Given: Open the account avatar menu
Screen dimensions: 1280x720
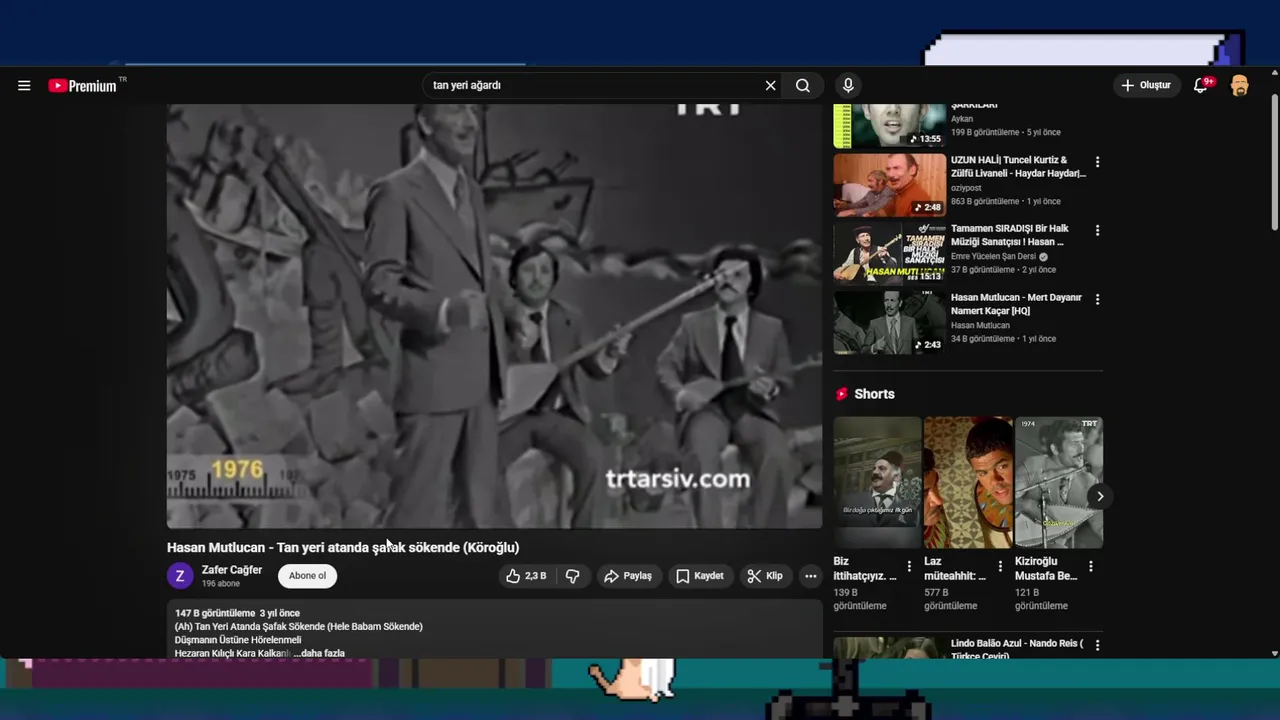Looking at the screenshot, I should click(1240, 86).
